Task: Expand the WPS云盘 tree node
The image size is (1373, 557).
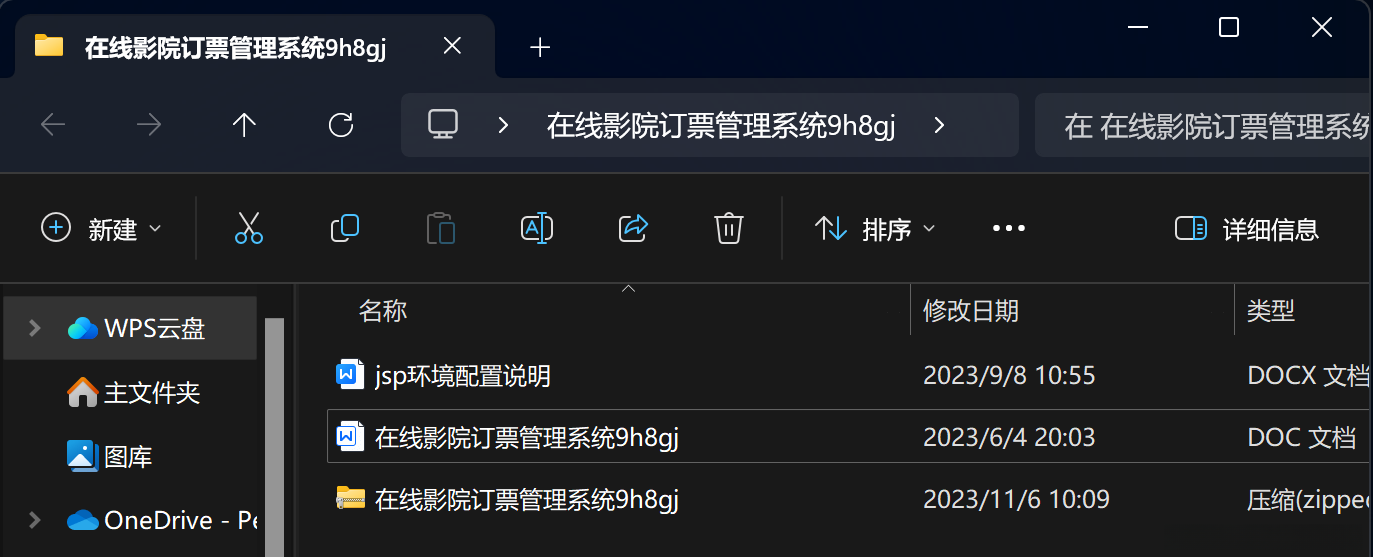Action: tap(35, 328)
